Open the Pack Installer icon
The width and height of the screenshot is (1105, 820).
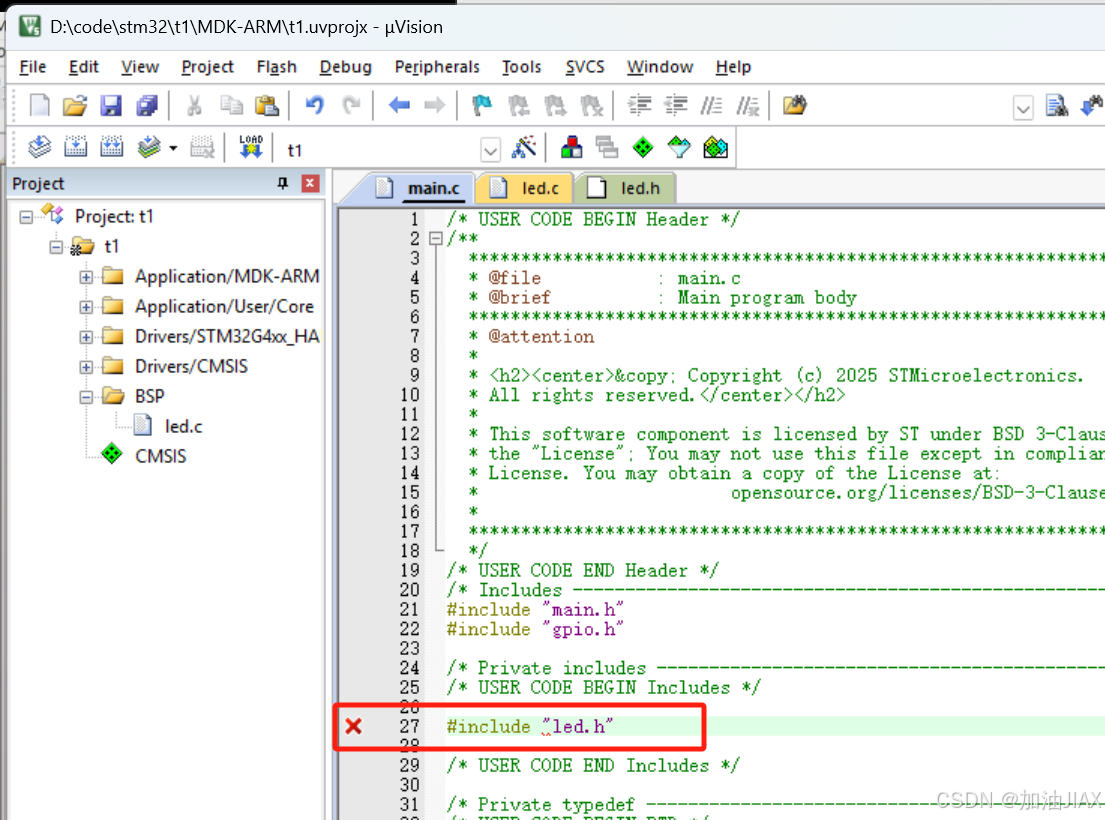tap(715, 147)
